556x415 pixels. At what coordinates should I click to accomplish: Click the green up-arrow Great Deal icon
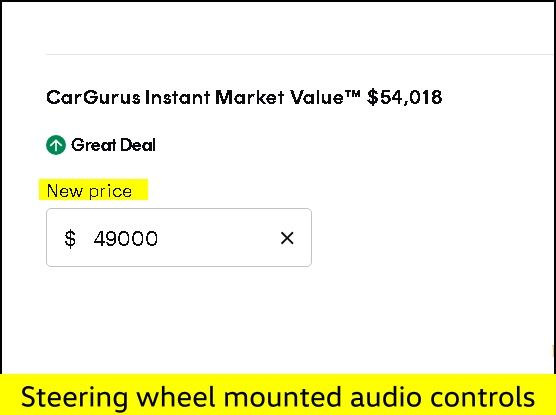(x=56, y=145)
